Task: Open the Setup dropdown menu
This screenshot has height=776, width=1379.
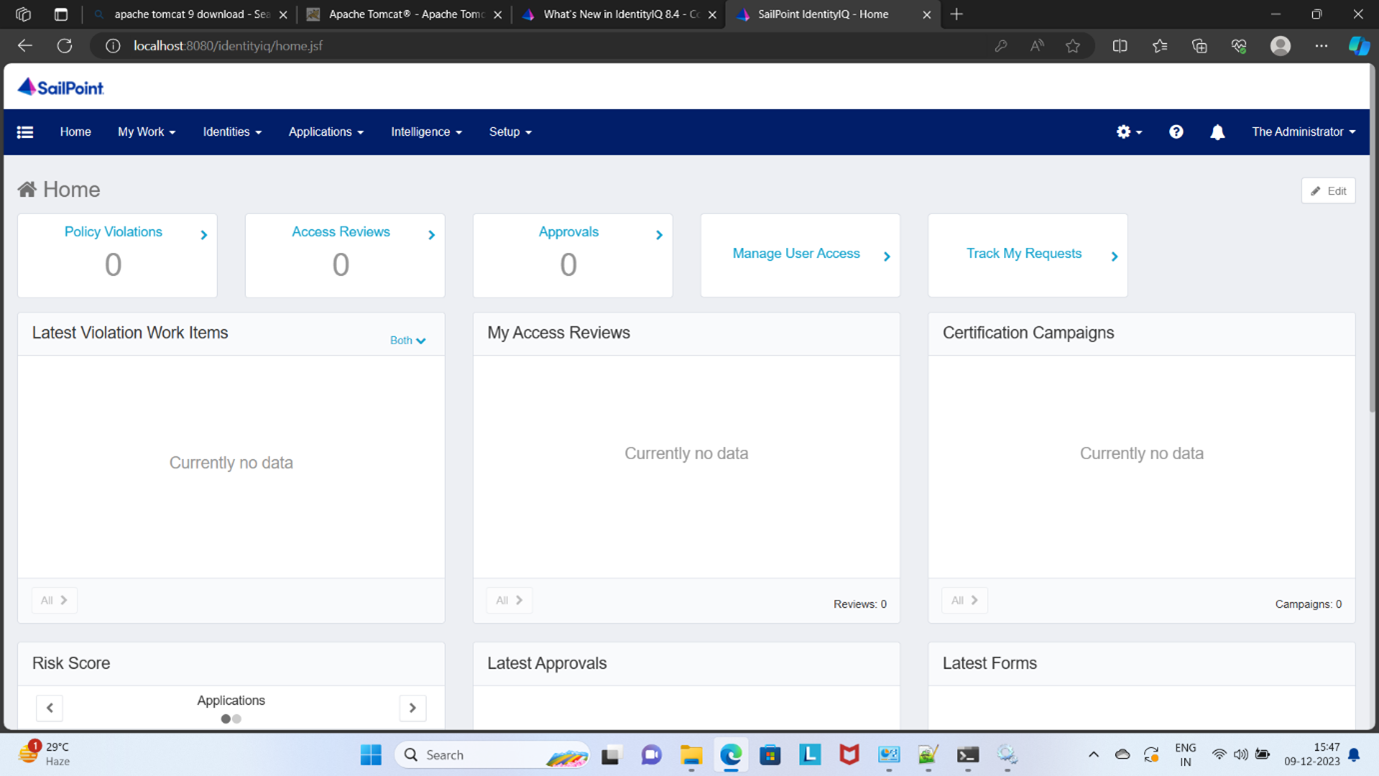Action: [x=509, y=131]
